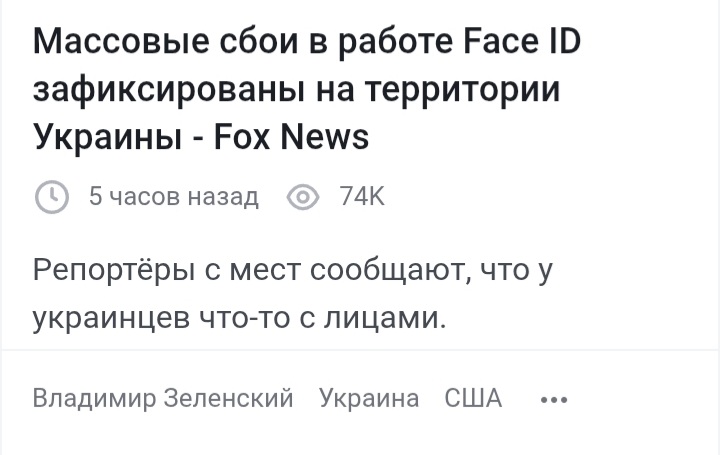Click the clock icon beside publish time
This screenshot has width=720, height=455.
click(x=52, y=197)
